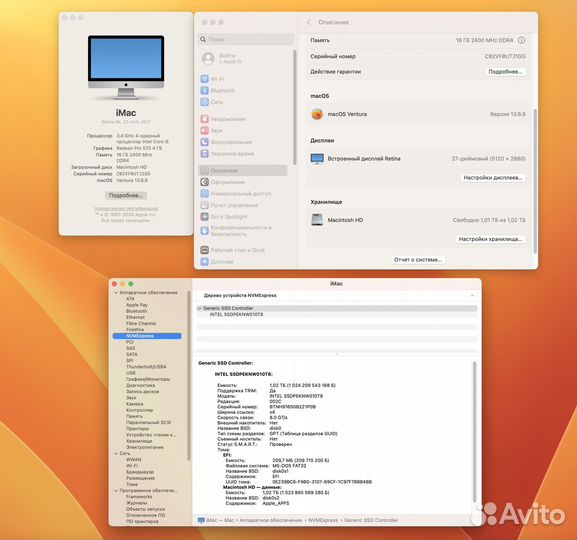Open Фокусирование (Focus) in settings sidebar

point(226,142)
